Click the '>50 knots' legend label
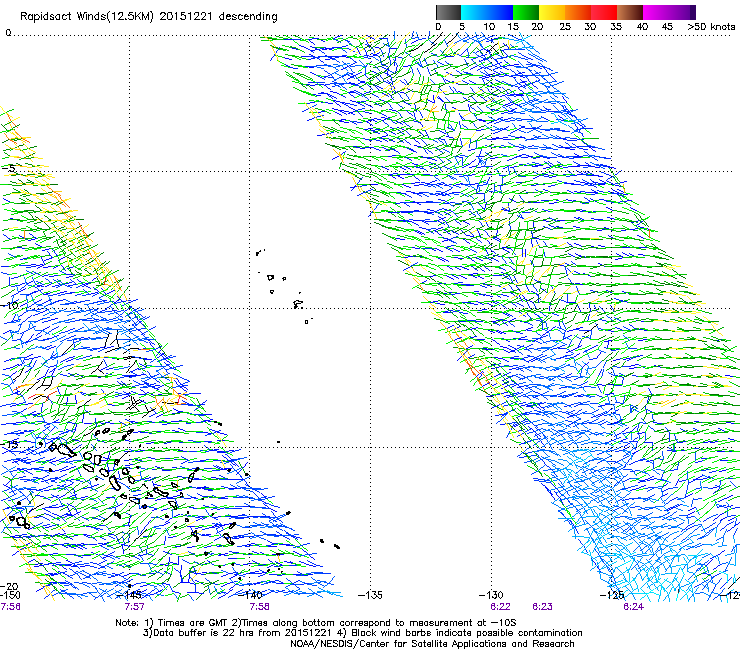 click(711, 27)
